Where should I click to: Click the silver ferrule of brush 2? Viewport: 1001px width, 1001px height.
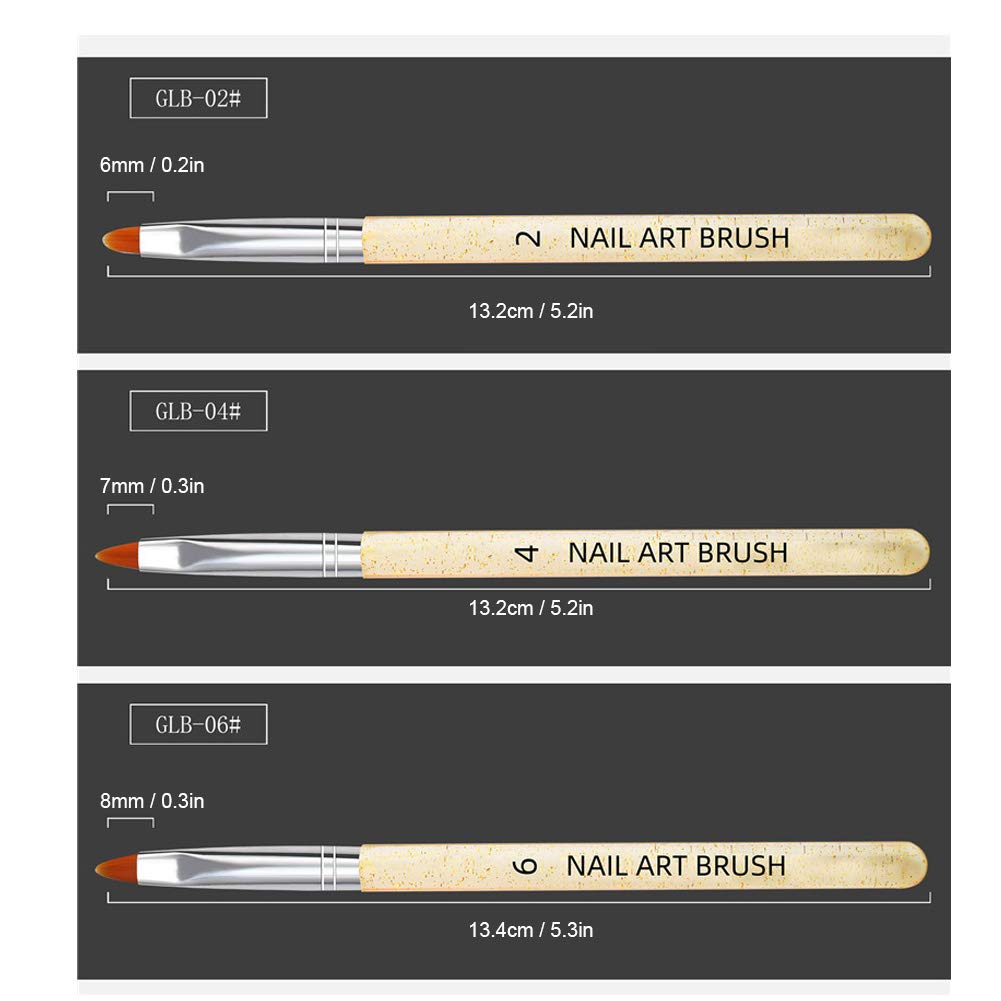252,240
